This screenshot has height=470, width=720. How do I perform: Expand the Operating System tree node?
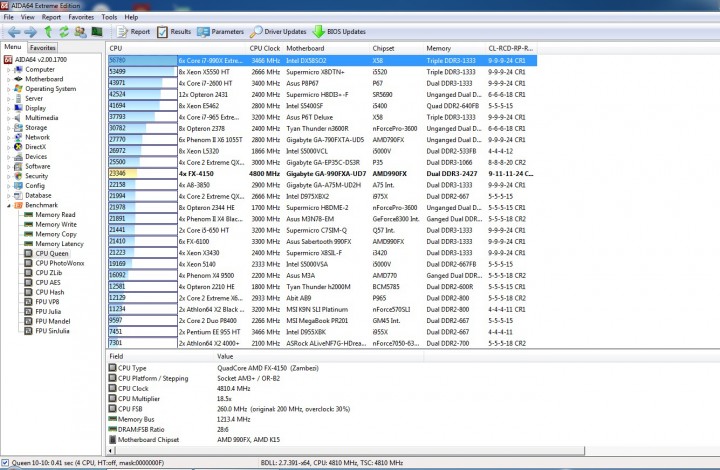(8, 89)
